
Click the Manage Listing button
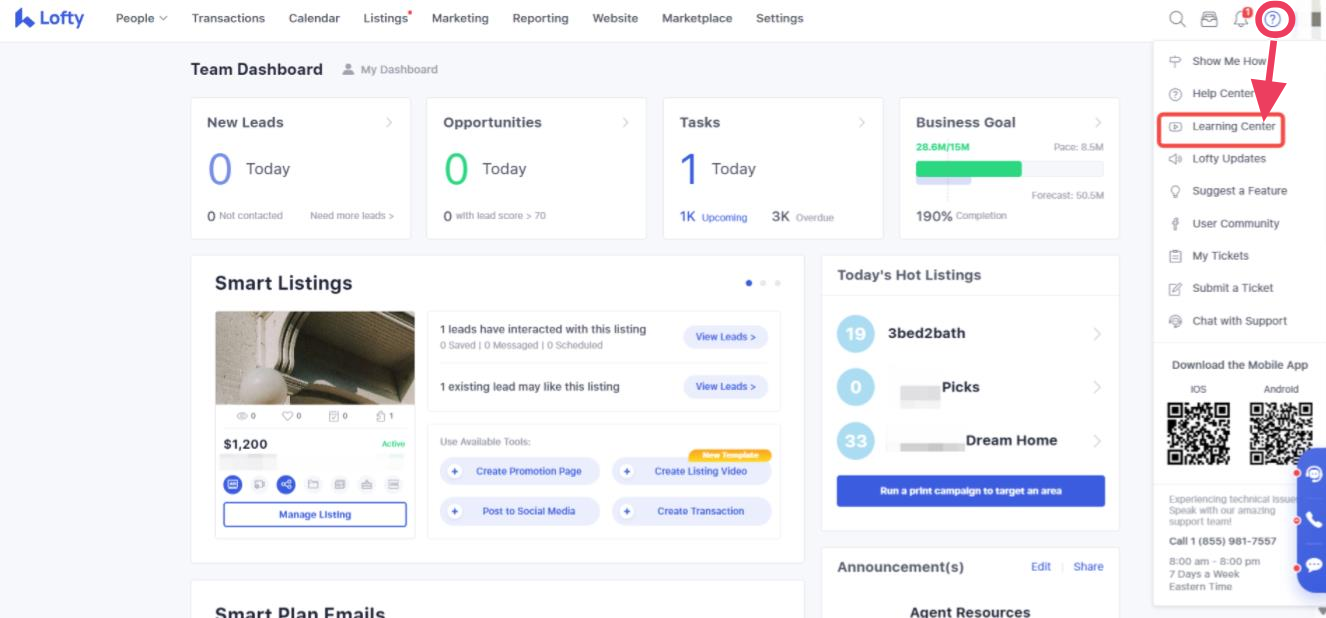click(314, 514)
